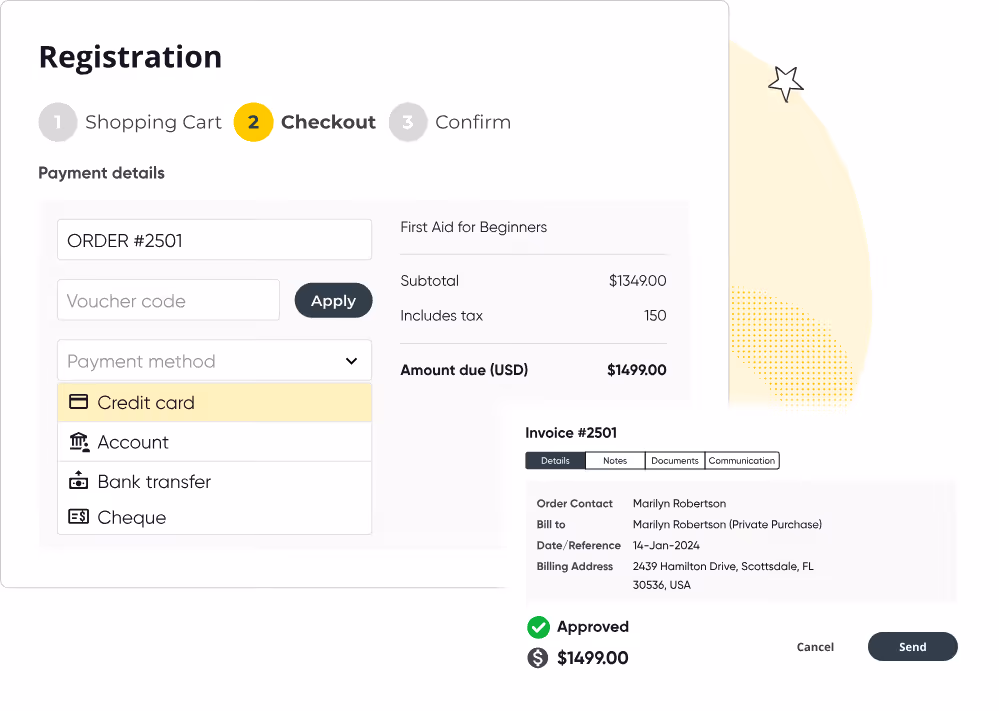999x711 pixels.
Task: Send the invoice with the Send button
Action: click(x=912, y=646)
